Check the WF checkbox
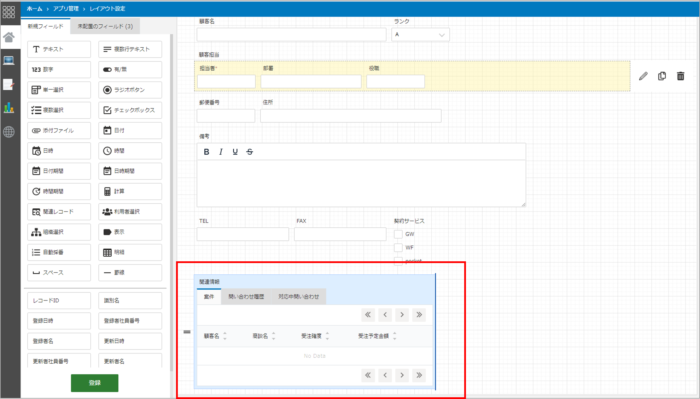 [398, 247]
